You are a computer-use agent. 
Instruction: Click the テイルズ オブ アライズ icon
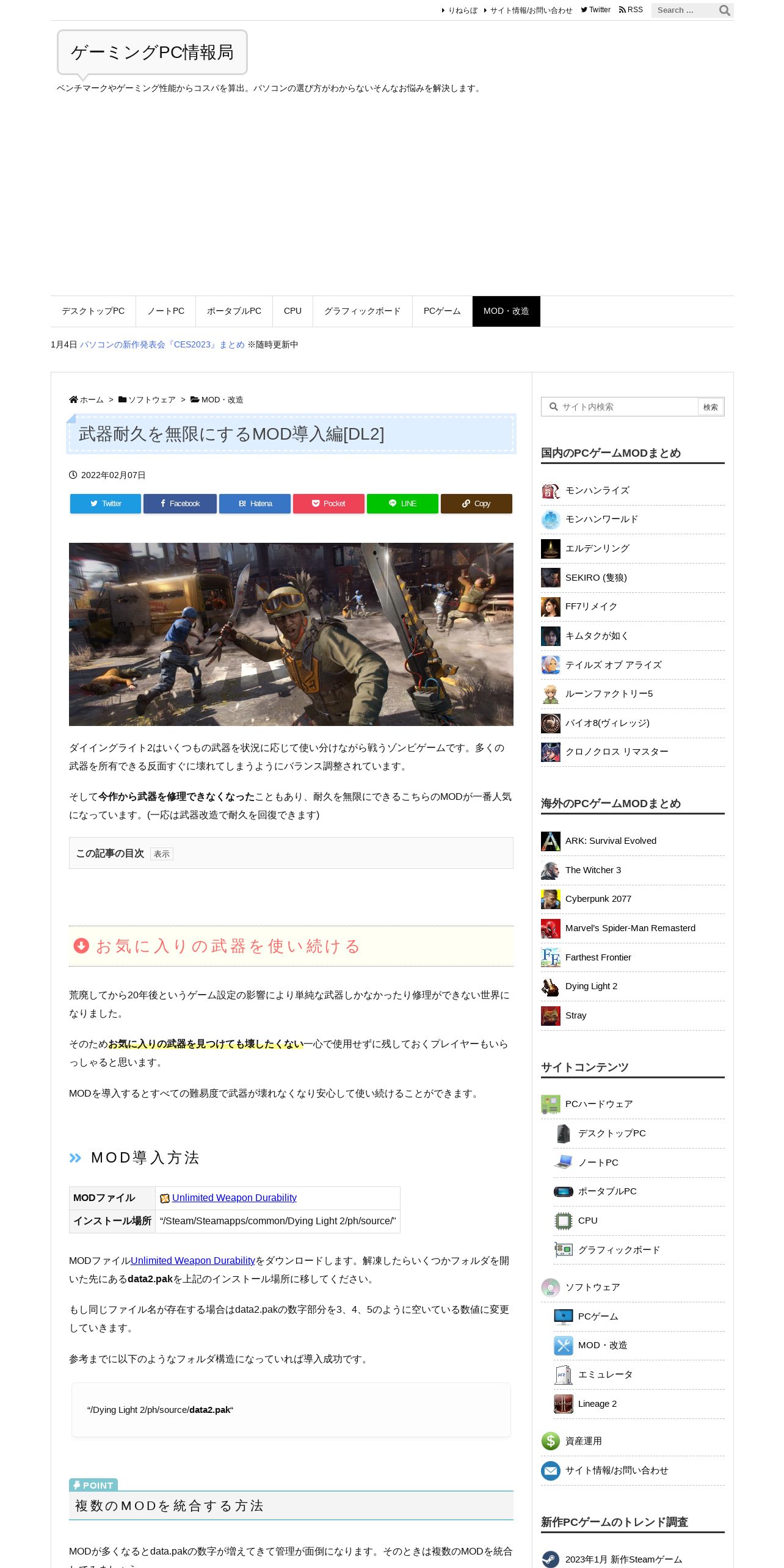coord(550,665)
